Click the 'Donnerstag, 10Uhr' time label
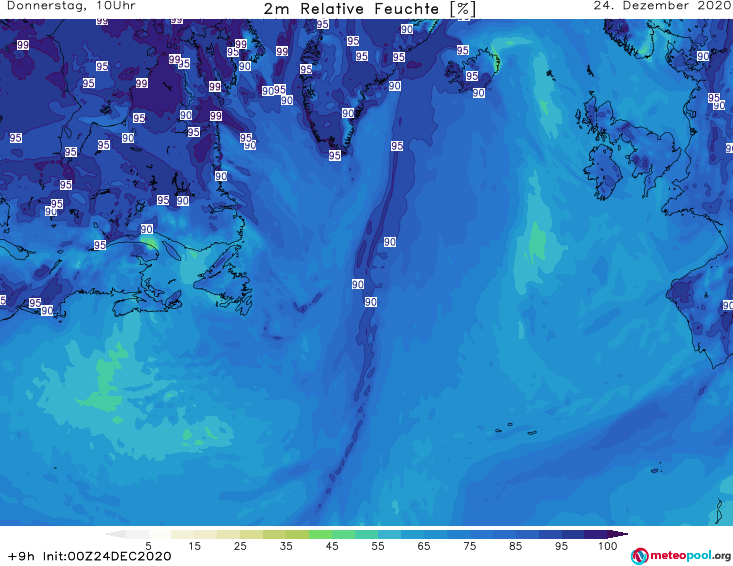The height and width of the screenshot is (566, 733). point(71,6)
